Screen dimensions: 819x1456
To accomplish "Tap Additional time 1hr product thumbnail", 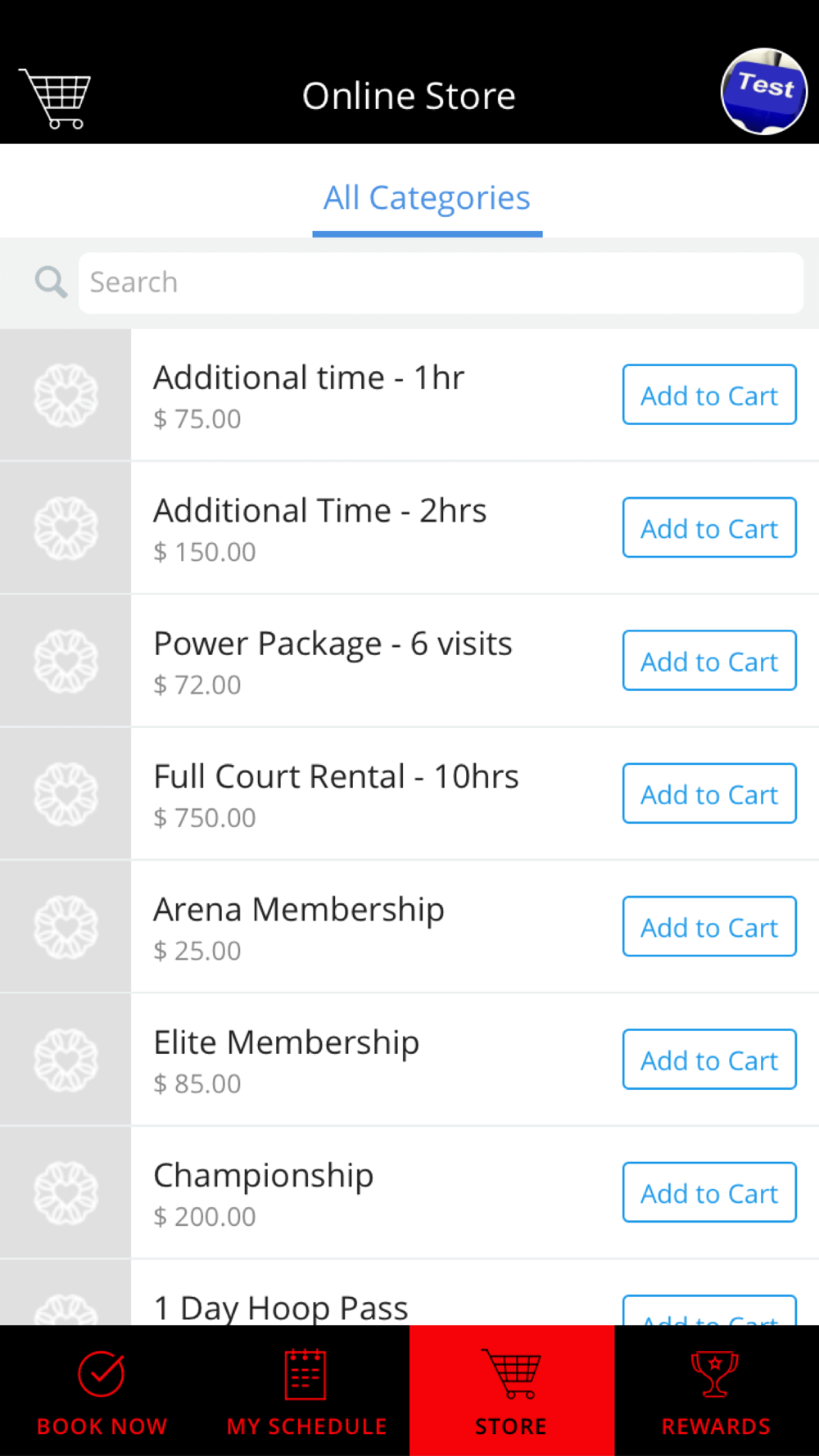I will pos(66,395).
